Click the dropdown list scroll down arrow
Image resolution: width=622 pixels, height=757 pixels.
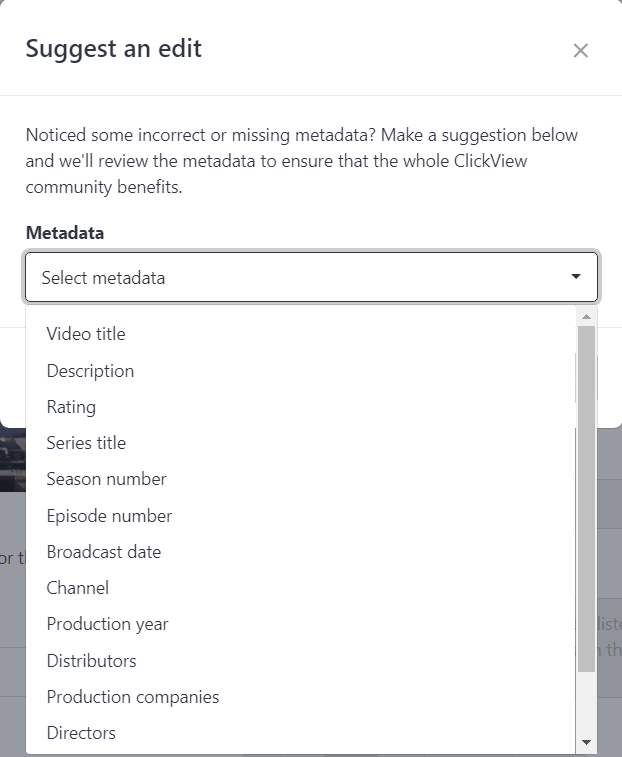pos(586,743)
